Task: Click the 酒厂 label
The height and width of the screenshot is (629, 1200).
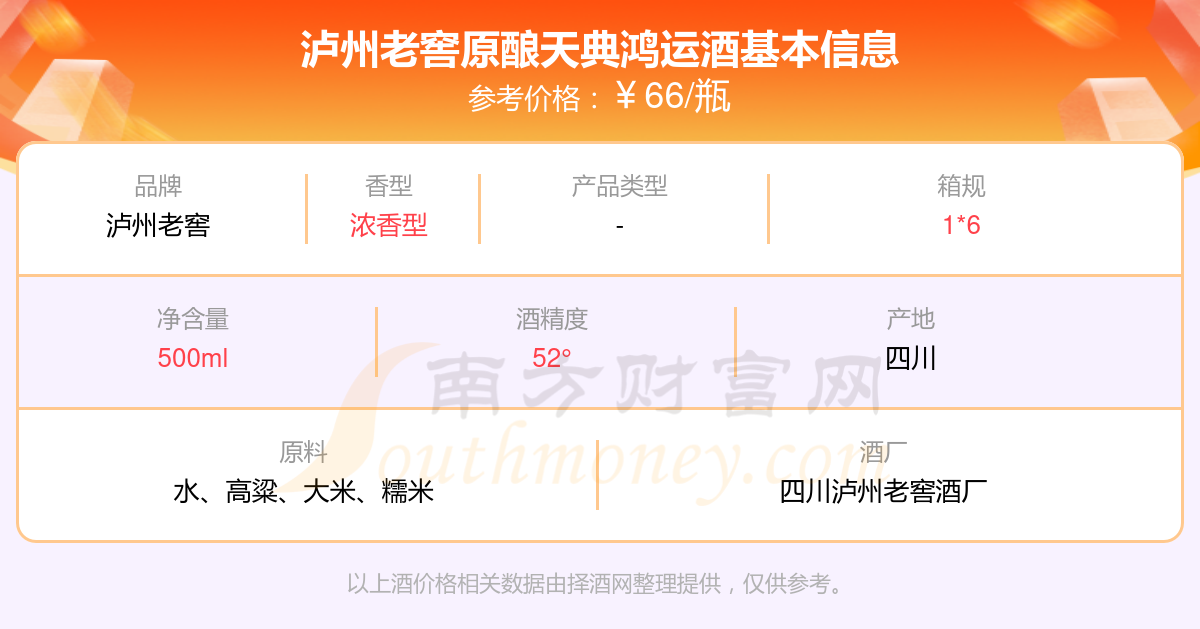Action: click(884, 453)
